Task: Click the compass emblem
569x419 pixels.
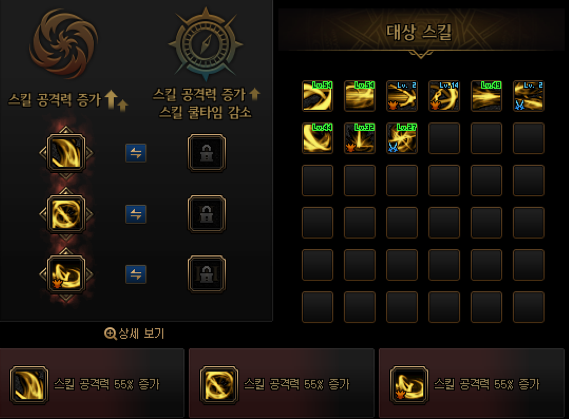Action: point(206,44)
